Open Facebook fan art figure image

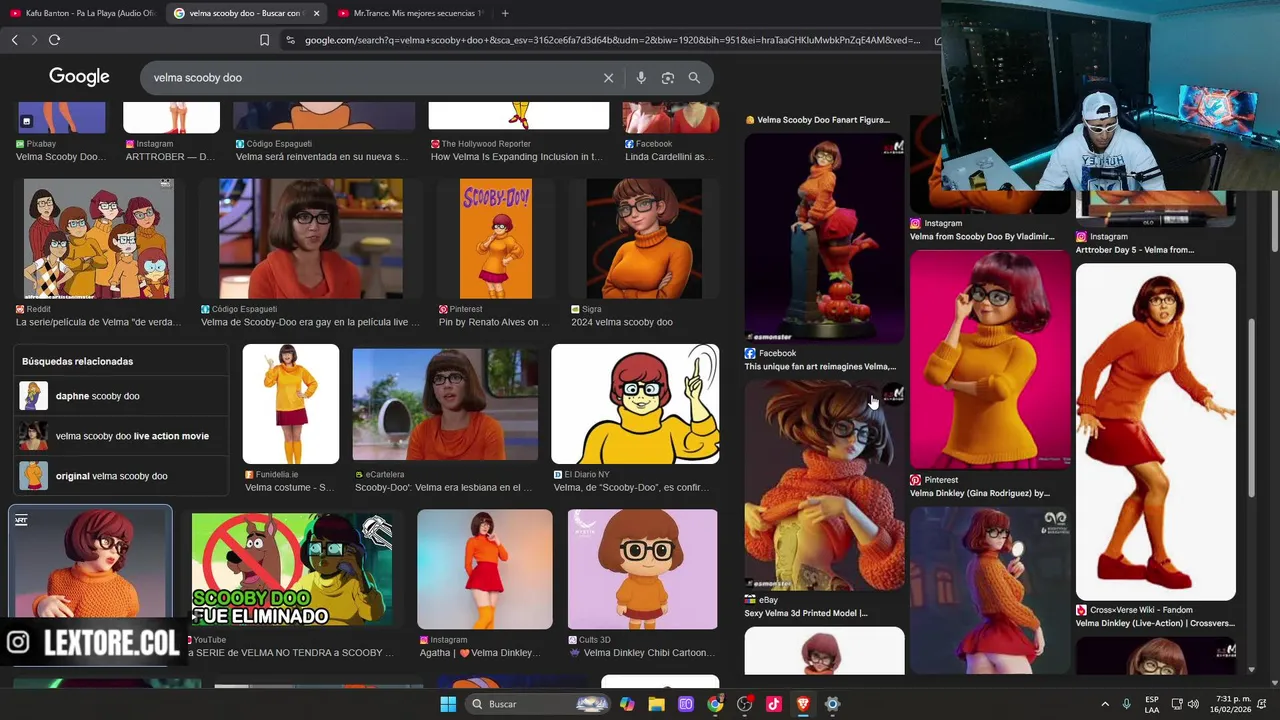point(824,238)
